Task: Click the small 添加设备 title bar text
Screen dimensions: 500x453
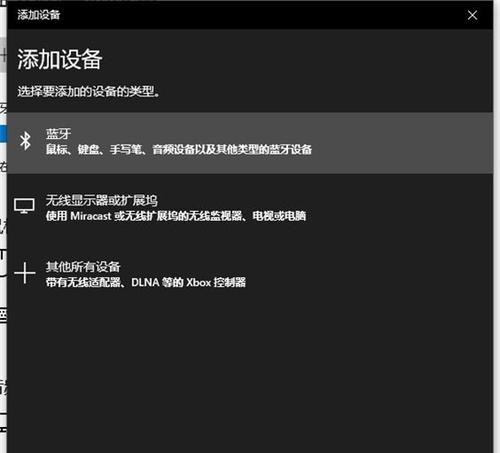Action: (39, 15)
